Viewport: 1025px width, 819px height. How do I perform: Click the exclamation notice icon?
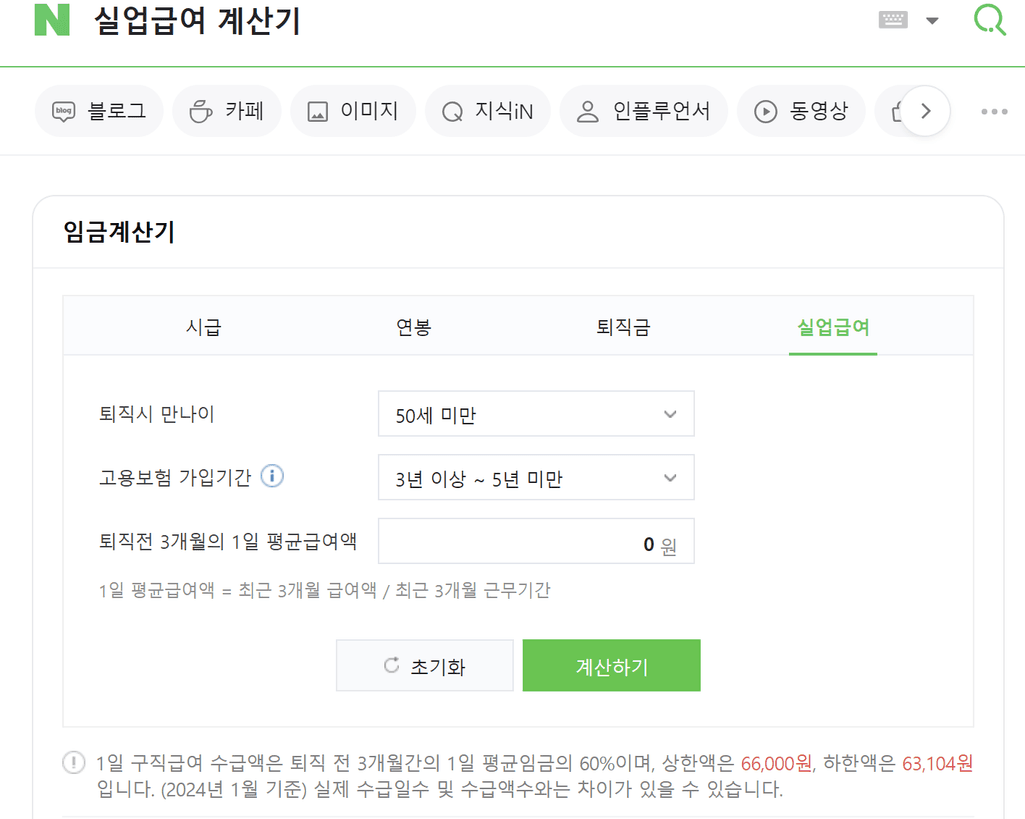pos(74,763)
